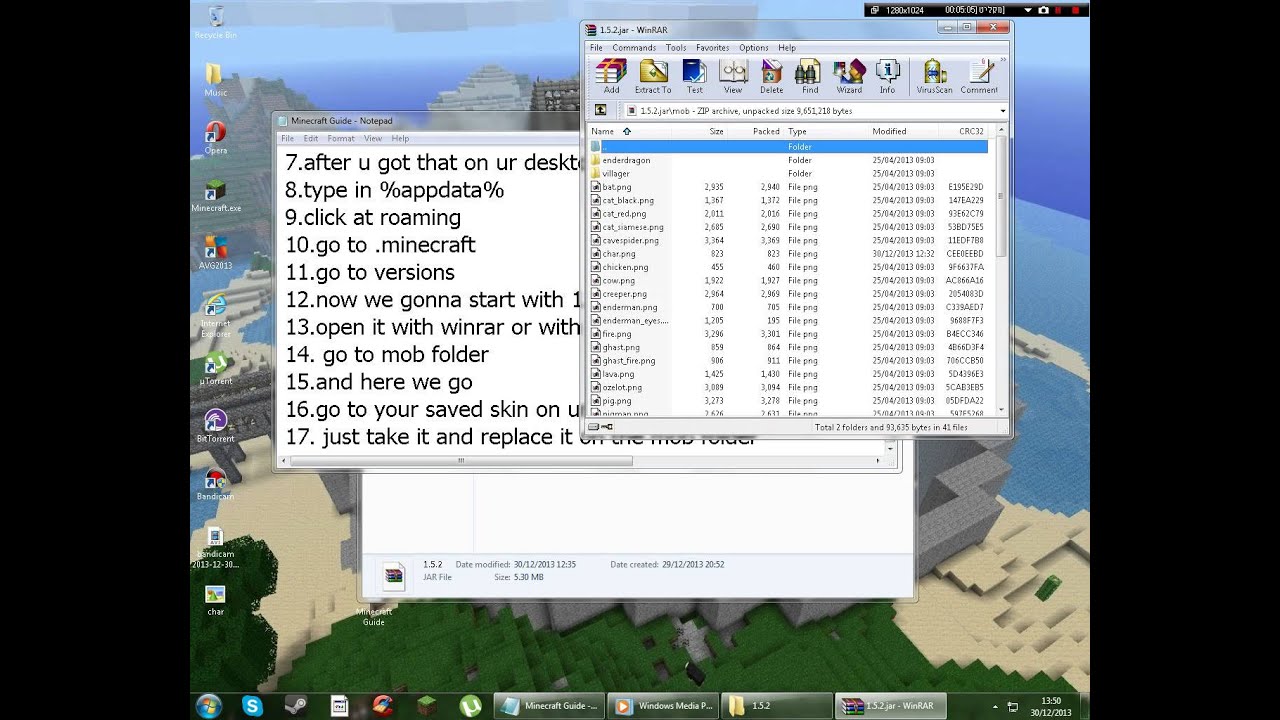Click the BitTorrent desktop icon
This screenshot has width=1280, height=720.
[215, 426]
